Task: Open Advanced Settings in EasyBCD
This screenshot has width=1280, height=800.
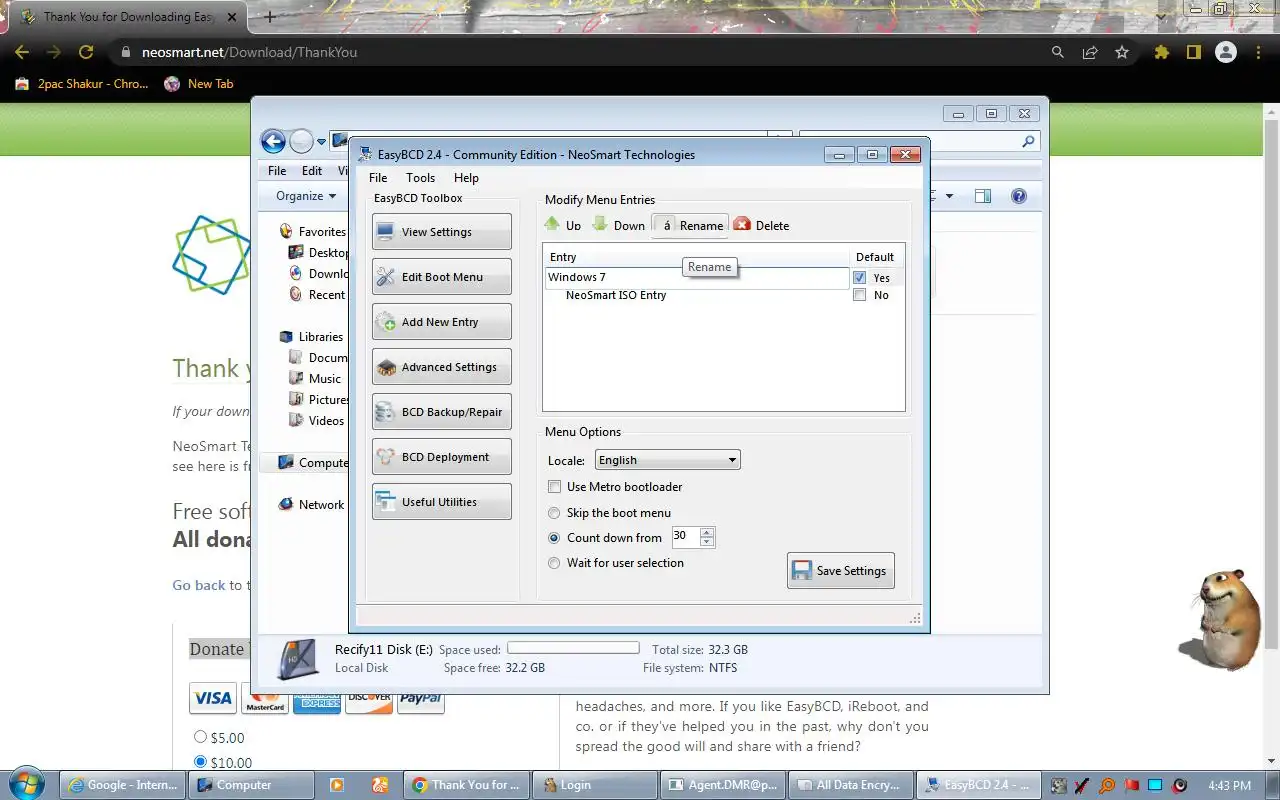Action: pos(441,367)
